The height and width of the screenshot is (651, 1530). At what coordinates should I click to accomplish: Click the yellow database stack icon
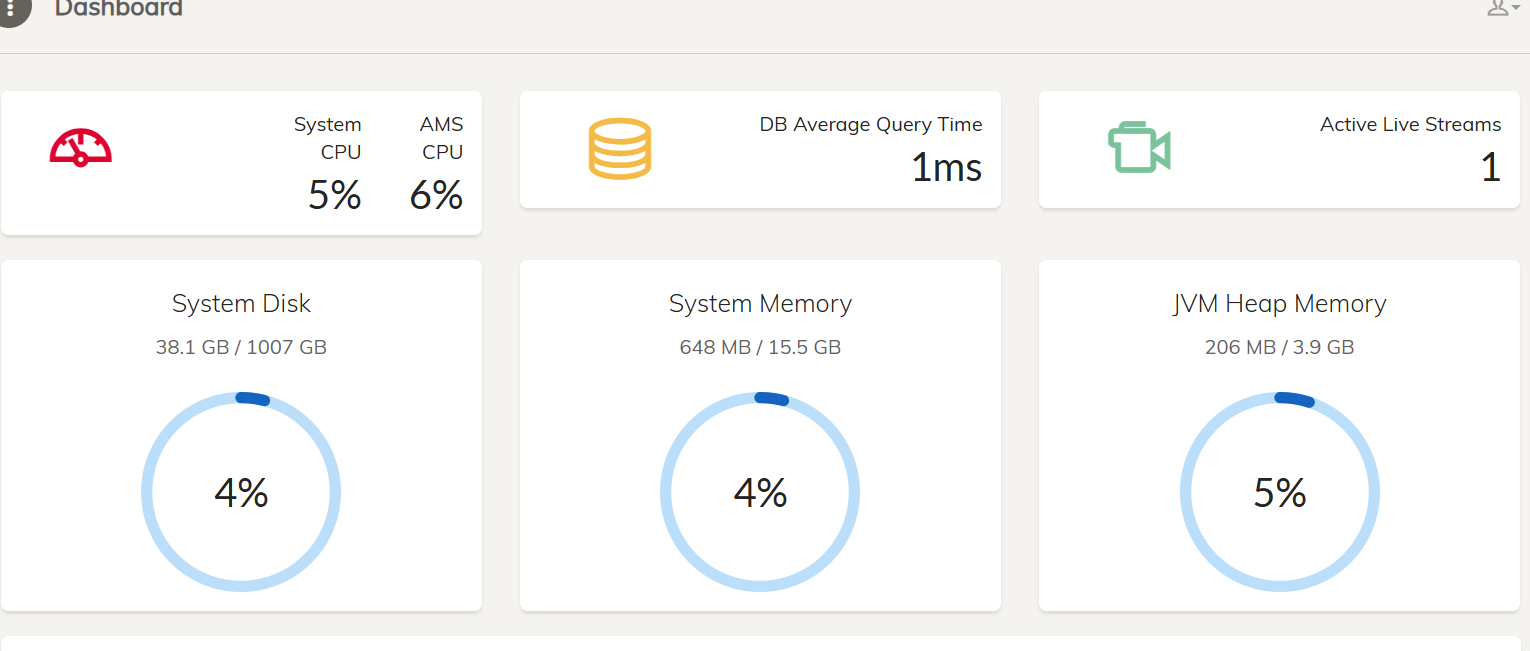[x=619, y=148]
